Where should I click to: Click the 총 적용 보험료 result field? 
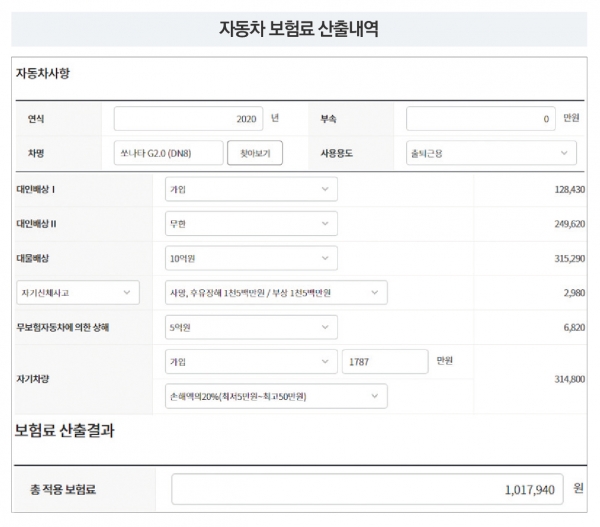point(367,490)
